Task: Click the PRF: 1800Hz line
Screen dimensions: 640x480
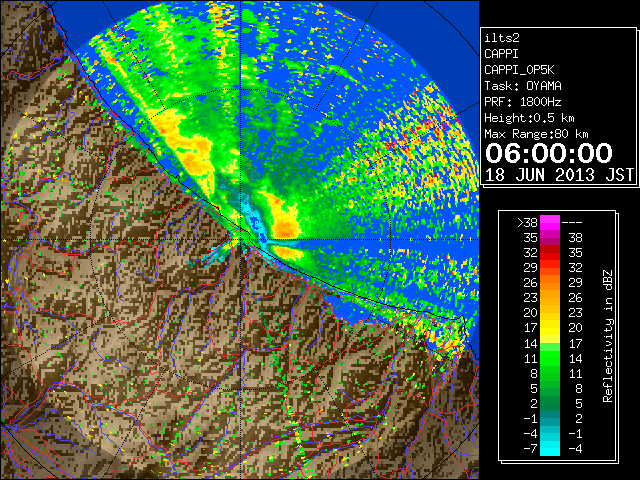Action: pyautogui.click(x=523, y=102)
